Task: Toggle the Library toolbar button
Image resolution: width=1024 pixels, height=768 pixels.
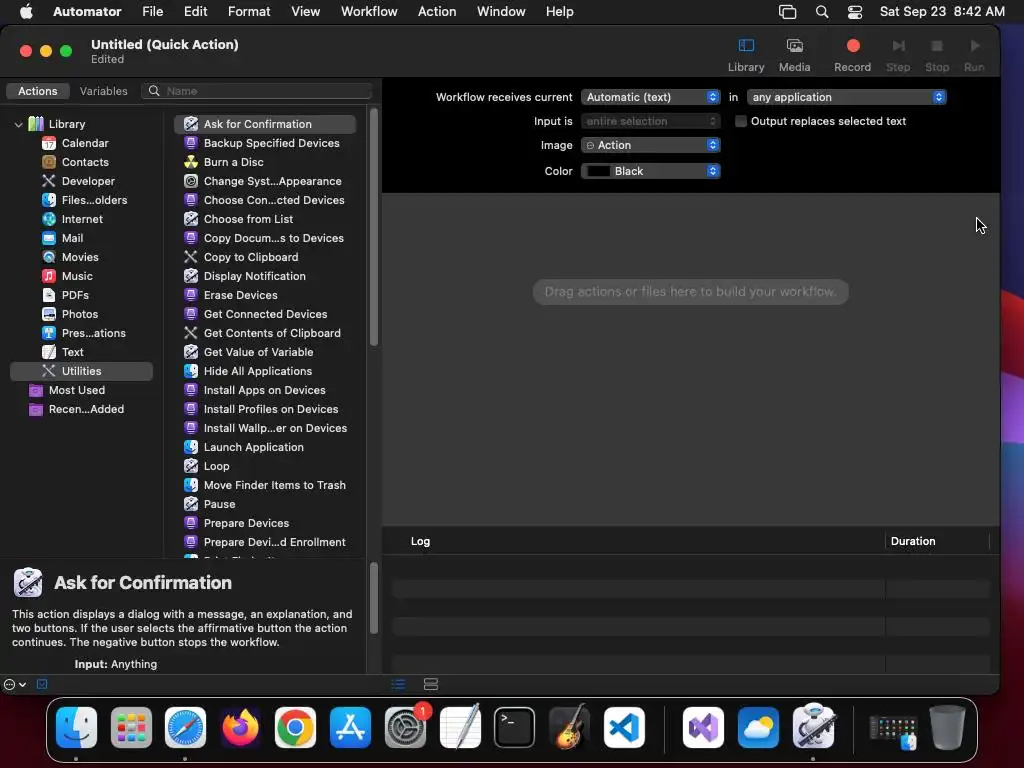Action: [x=746, y=55]
